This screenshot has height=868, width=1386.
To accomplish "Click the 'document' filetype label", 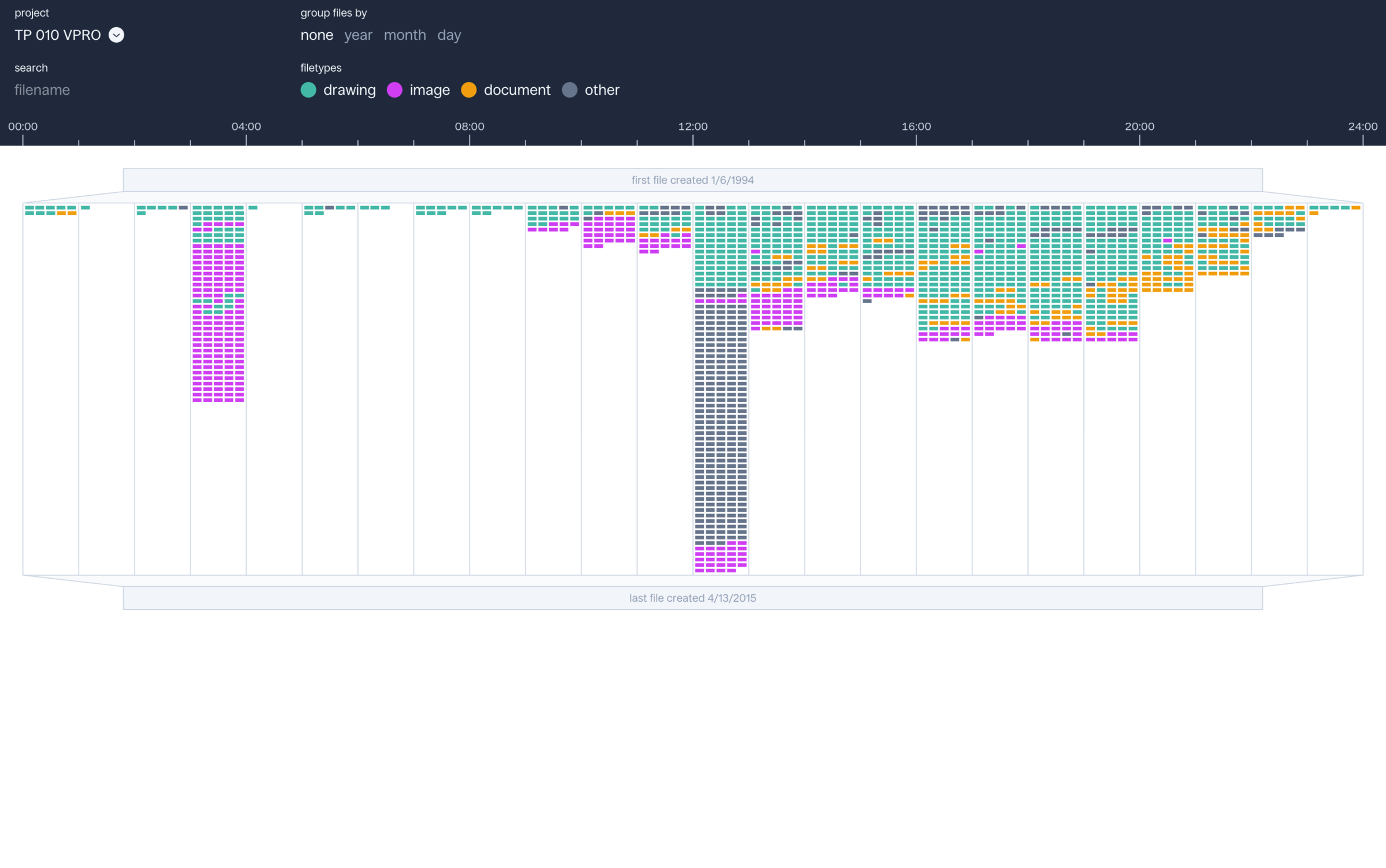I will click(x=517, y=90).
